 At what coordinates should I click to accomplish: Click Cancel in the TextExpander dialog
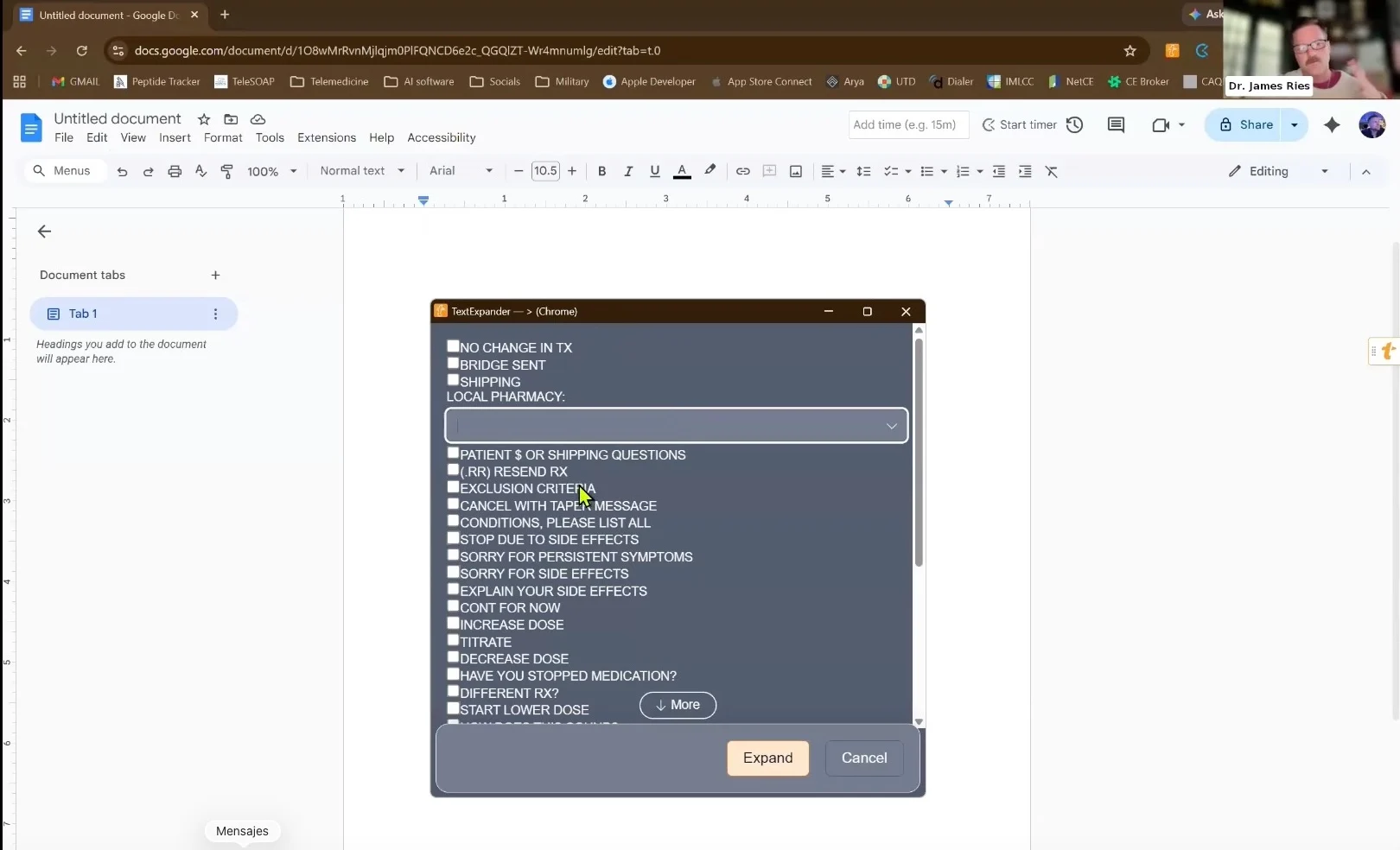coord(864,758)
